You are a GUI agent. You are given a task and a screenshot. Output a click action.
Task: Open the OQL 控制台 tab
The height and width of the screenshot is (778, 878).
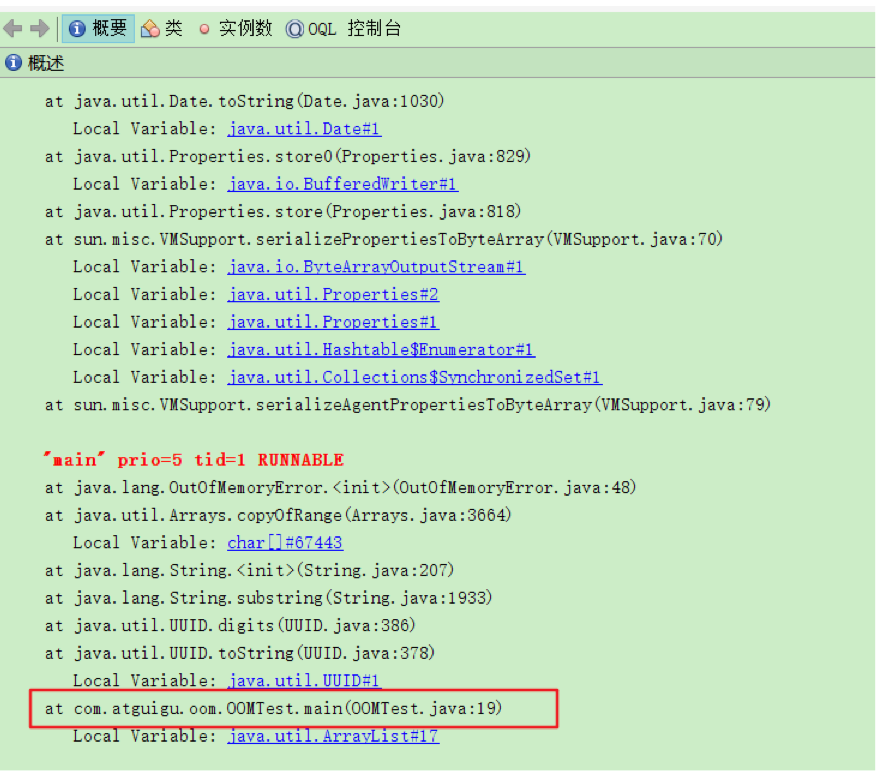[x=344, y=29]
